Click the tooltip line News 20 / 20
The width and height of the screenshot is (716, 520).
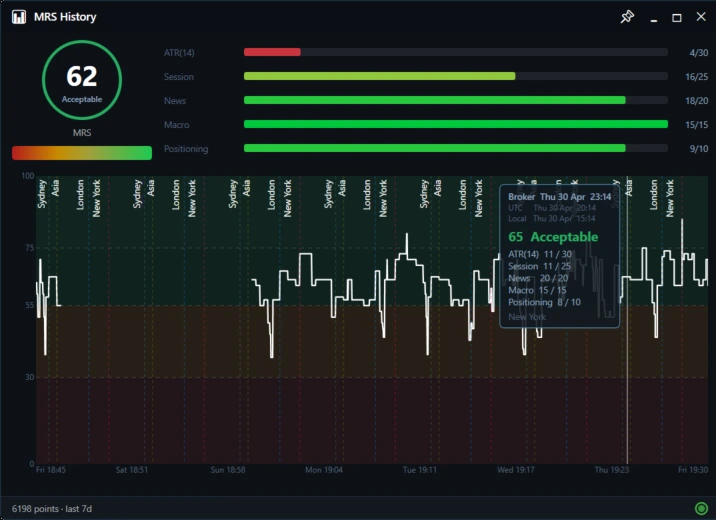tap(538, 278)
